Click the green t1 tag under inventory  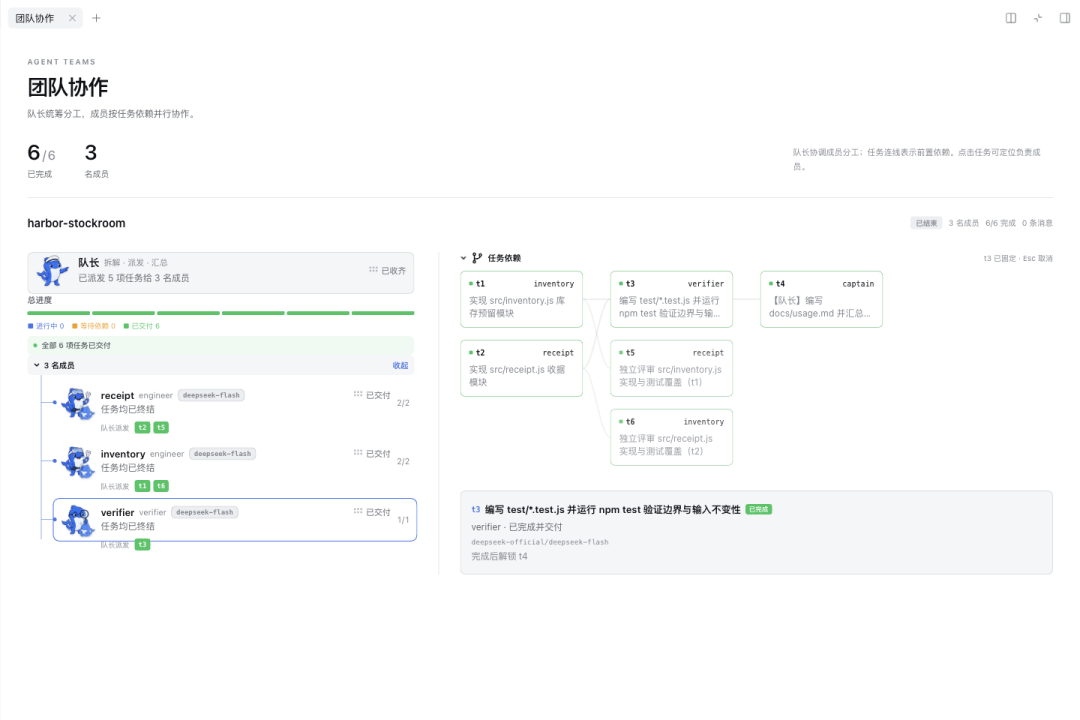point(142,486)
